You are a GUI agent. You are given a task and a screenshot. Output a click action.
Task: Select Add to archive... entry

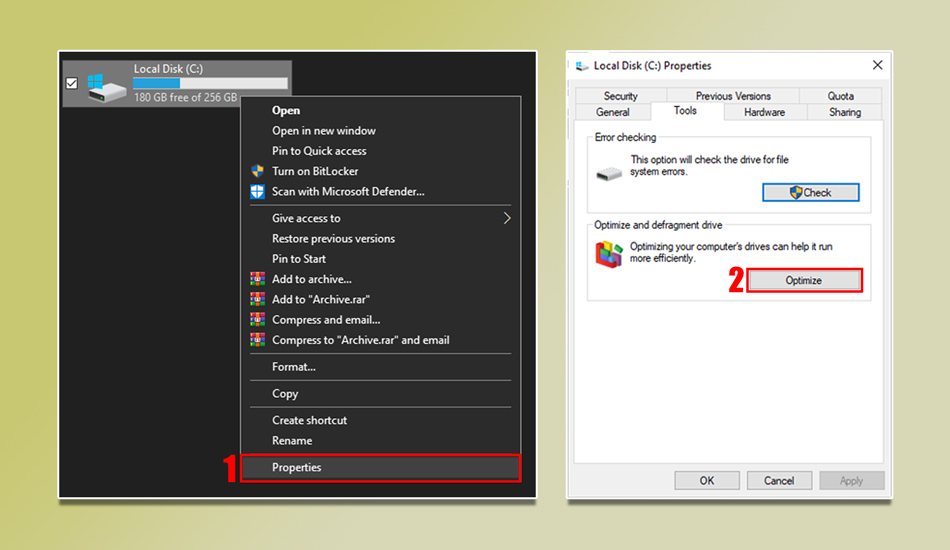(x=311, y=279)
